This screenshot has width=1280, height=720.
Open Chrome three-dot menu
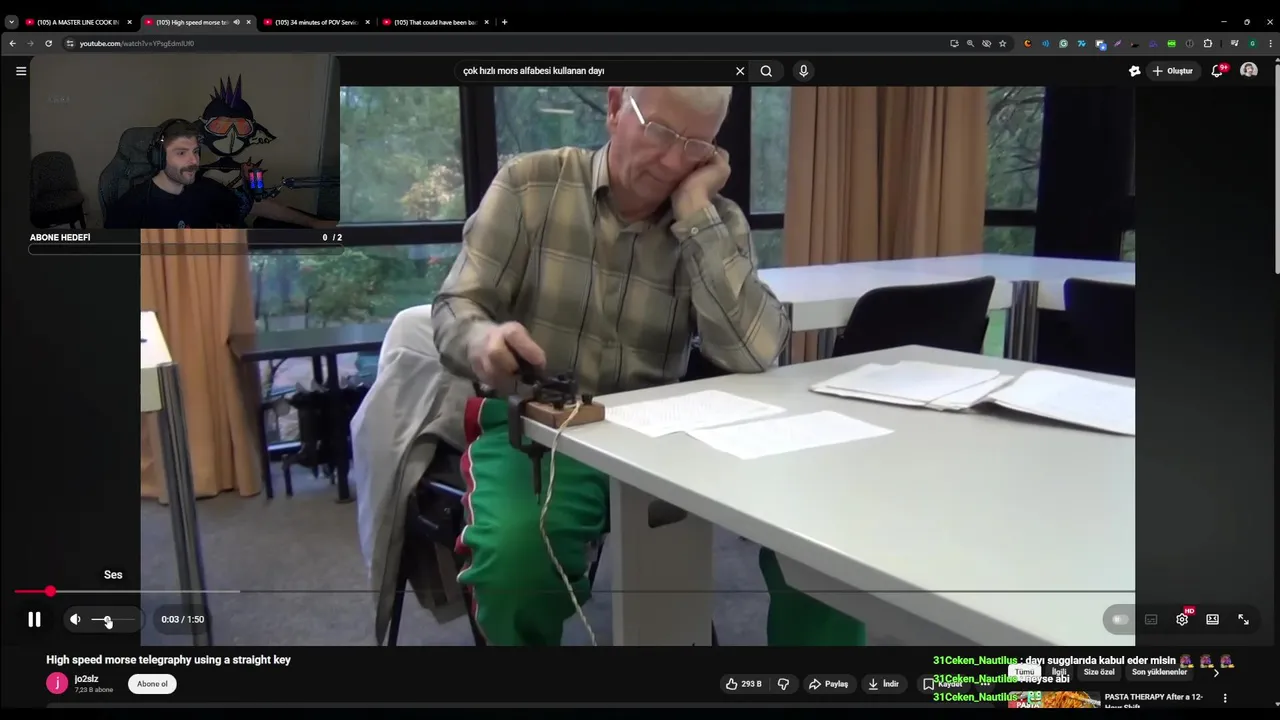(x=1268, y=43)
